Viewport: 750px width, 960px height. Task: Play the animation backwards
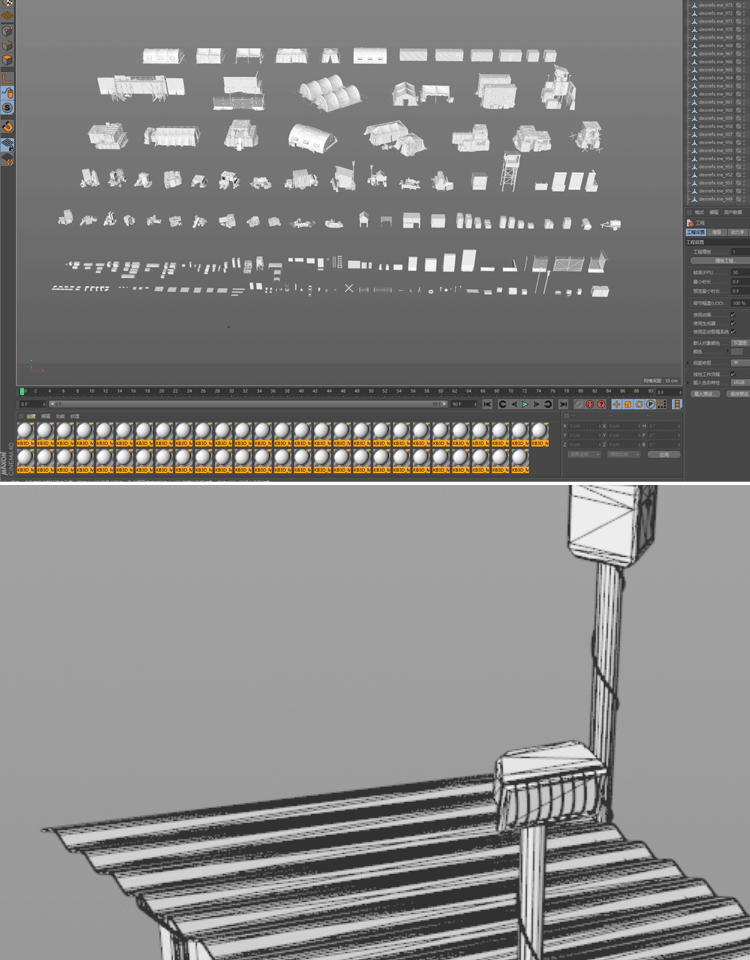click(514, 404)
